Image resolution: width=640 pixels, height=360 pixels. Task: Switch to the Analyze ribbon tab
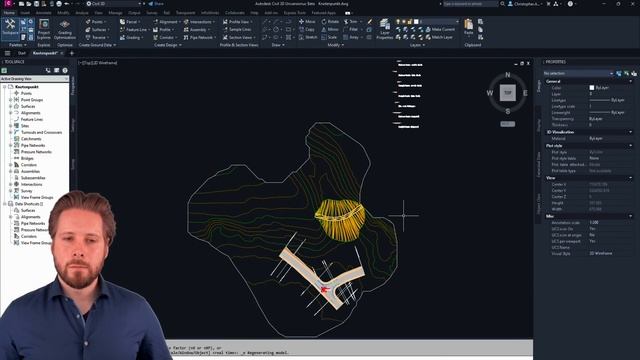(x=82, y=13)
